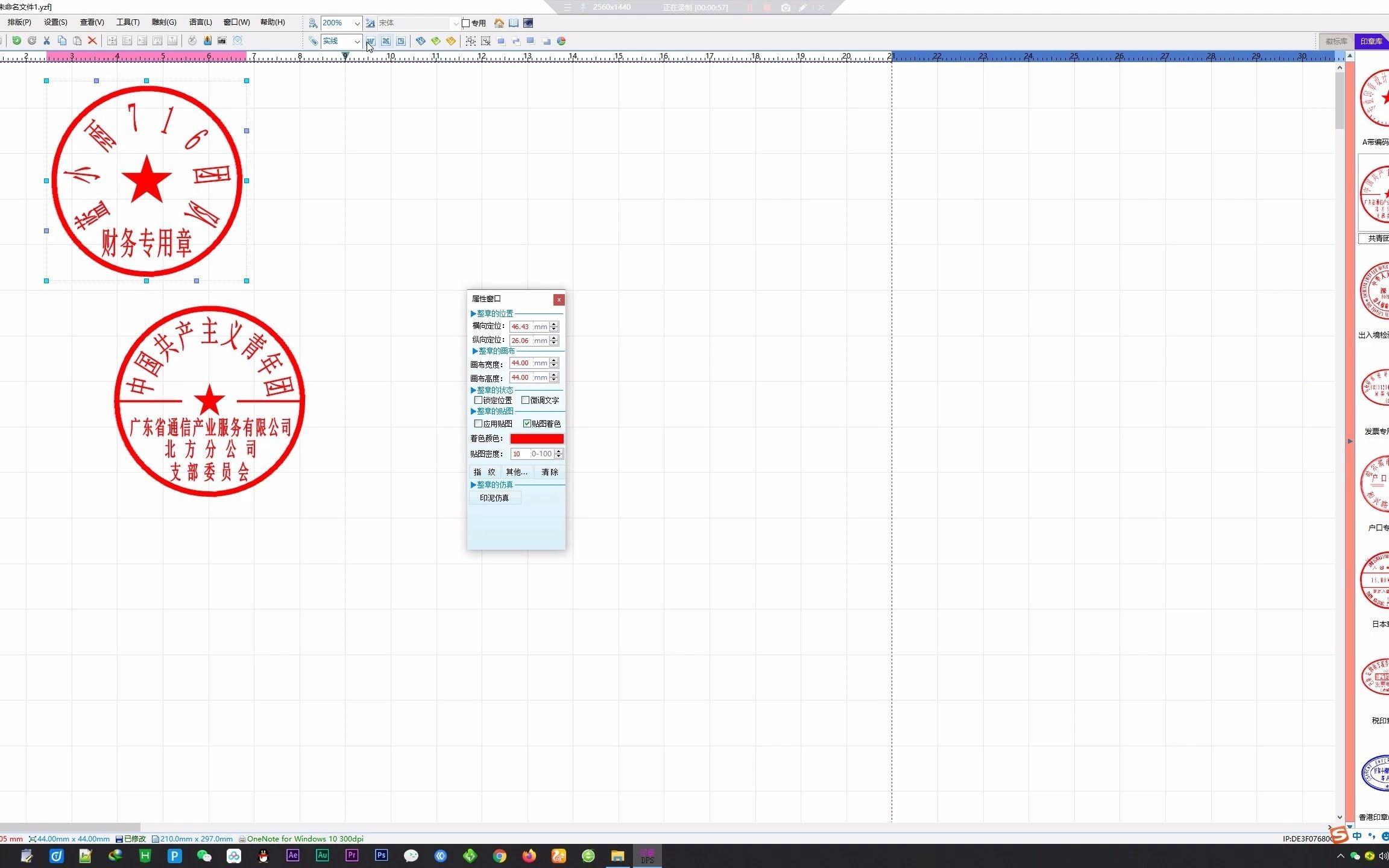Image resolution: width=1389 pixels, height=868 pixels.
Task: Toggle the 专用 checkbox
Action: [465, 23]
